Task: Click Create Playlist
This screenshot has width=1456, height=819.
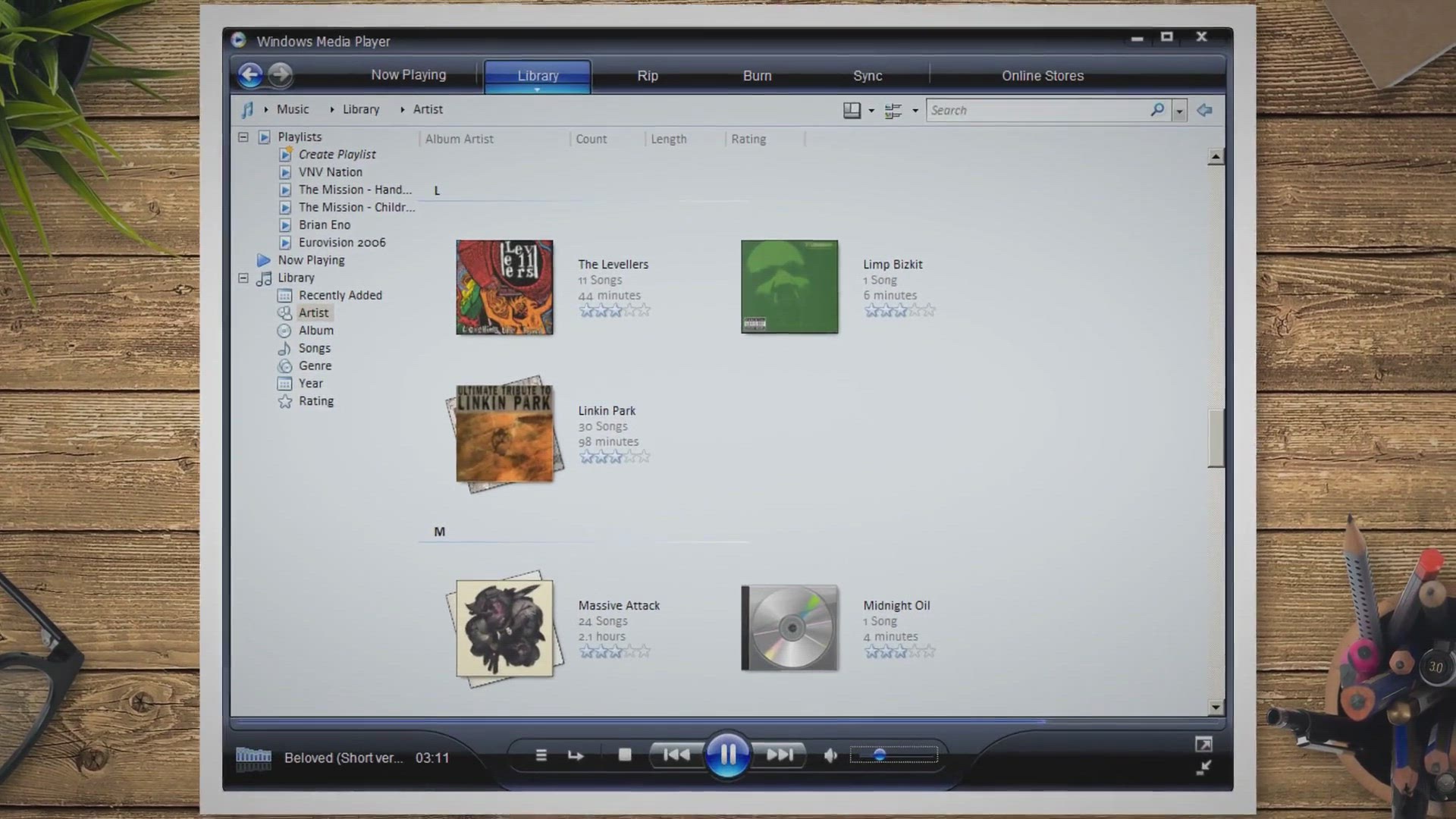Action: (337, 154)
